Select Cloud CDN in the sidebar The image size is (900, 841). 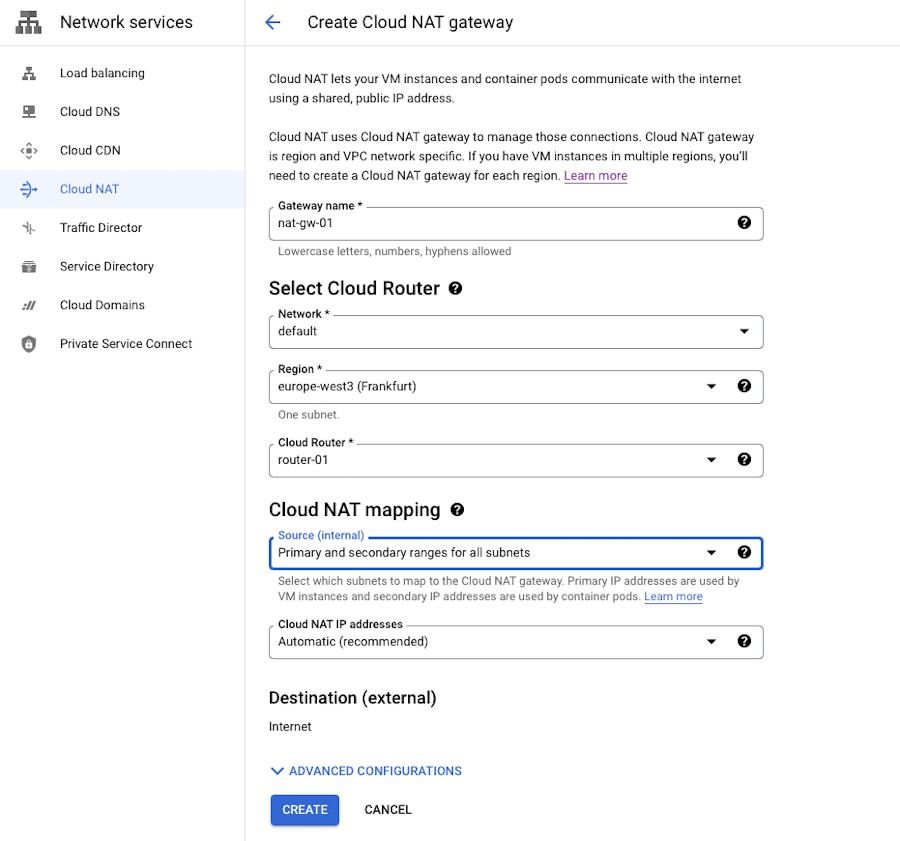coord(122,150)
